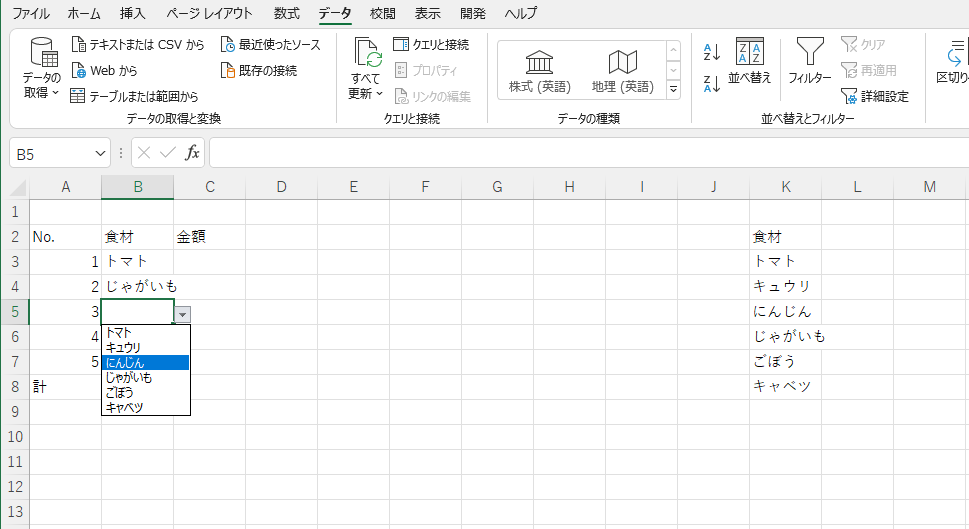969x529 pixels.
Task: Click リンクの編集 button
Action: (x=433, y=96)
